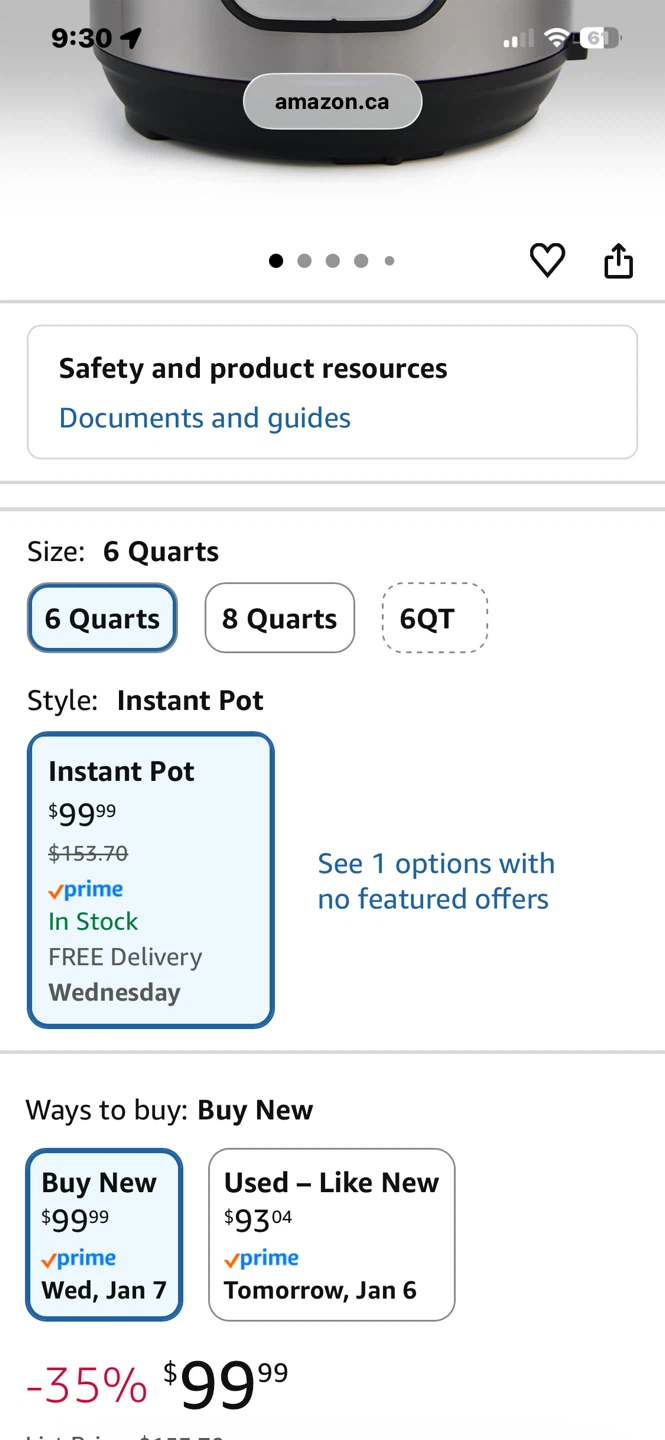Choose the Buy New purchase option
The width and height of the screenshot is (665, 1440).
[104, 1234]
